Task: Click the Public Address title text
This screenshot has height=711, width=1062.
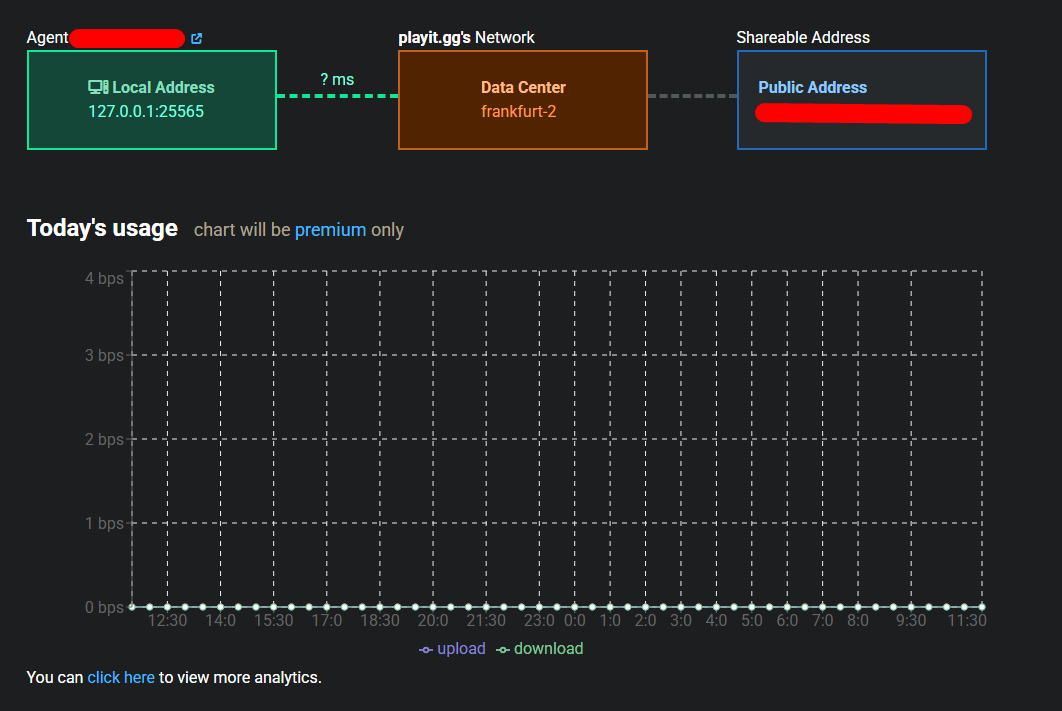Action: point(813,87)
